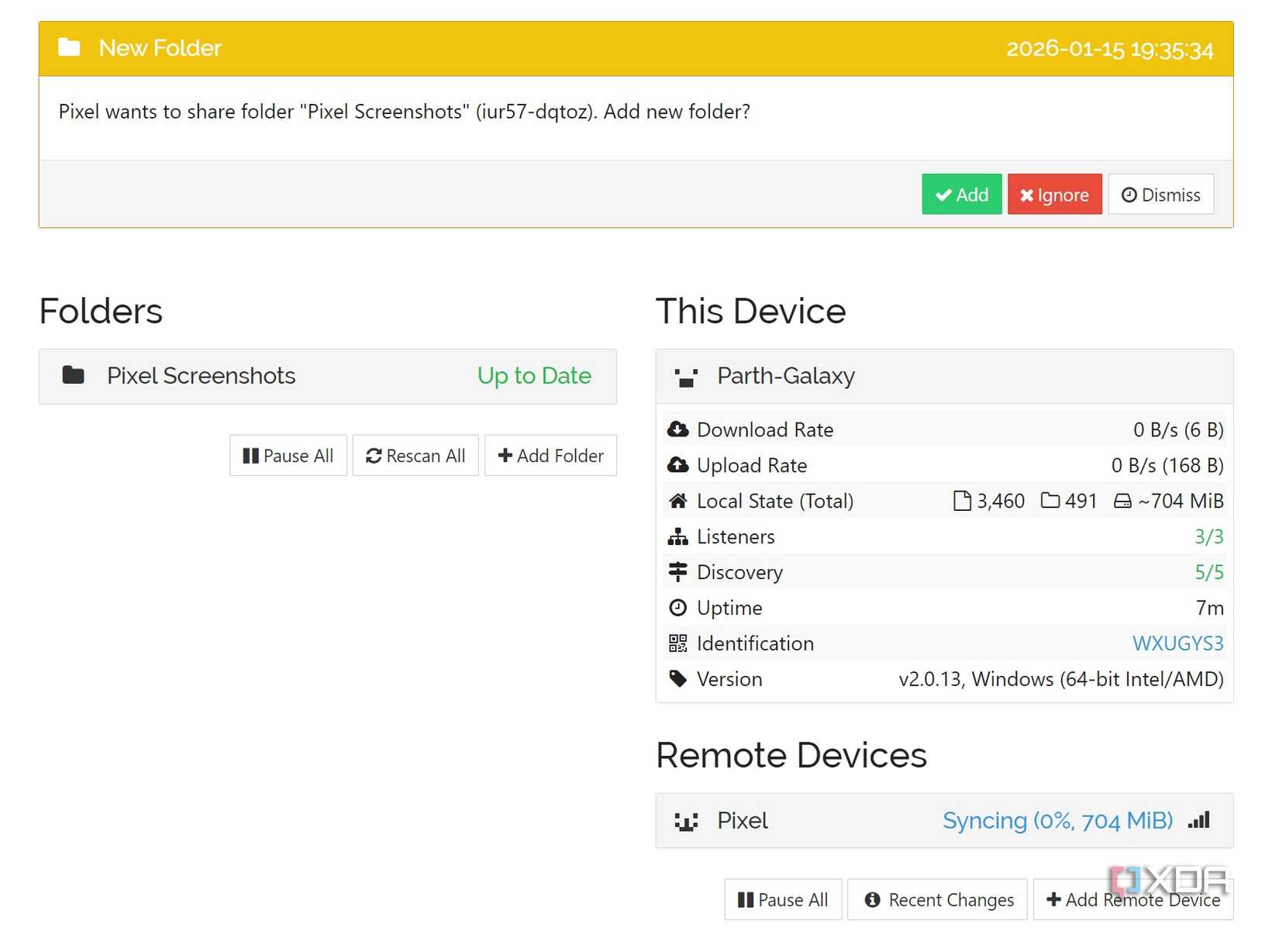Image resolution: width=1279 pixels, height=952 pixels.
Task: Click the folder icon beside Pixel Screenshots
Action: (x=73, y=376)
